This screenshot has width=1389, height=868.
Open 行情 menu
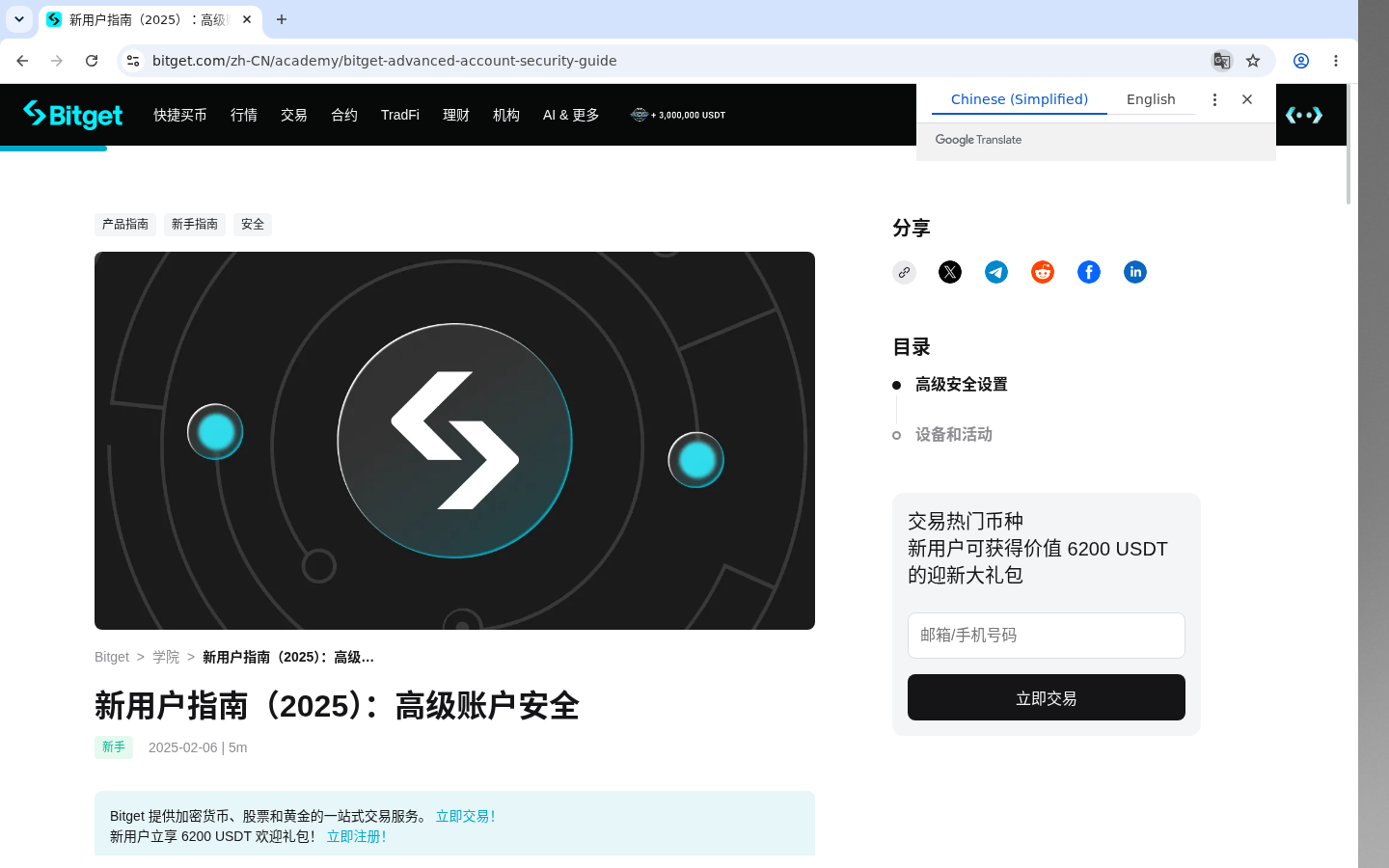point(244,115)
